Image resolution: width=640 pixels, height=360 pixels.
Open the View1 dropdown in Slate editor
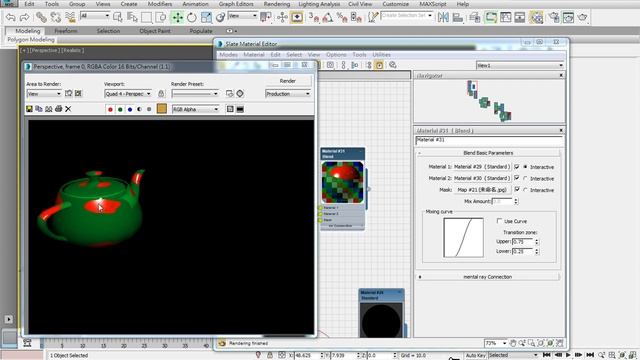(x=520, y=65)
